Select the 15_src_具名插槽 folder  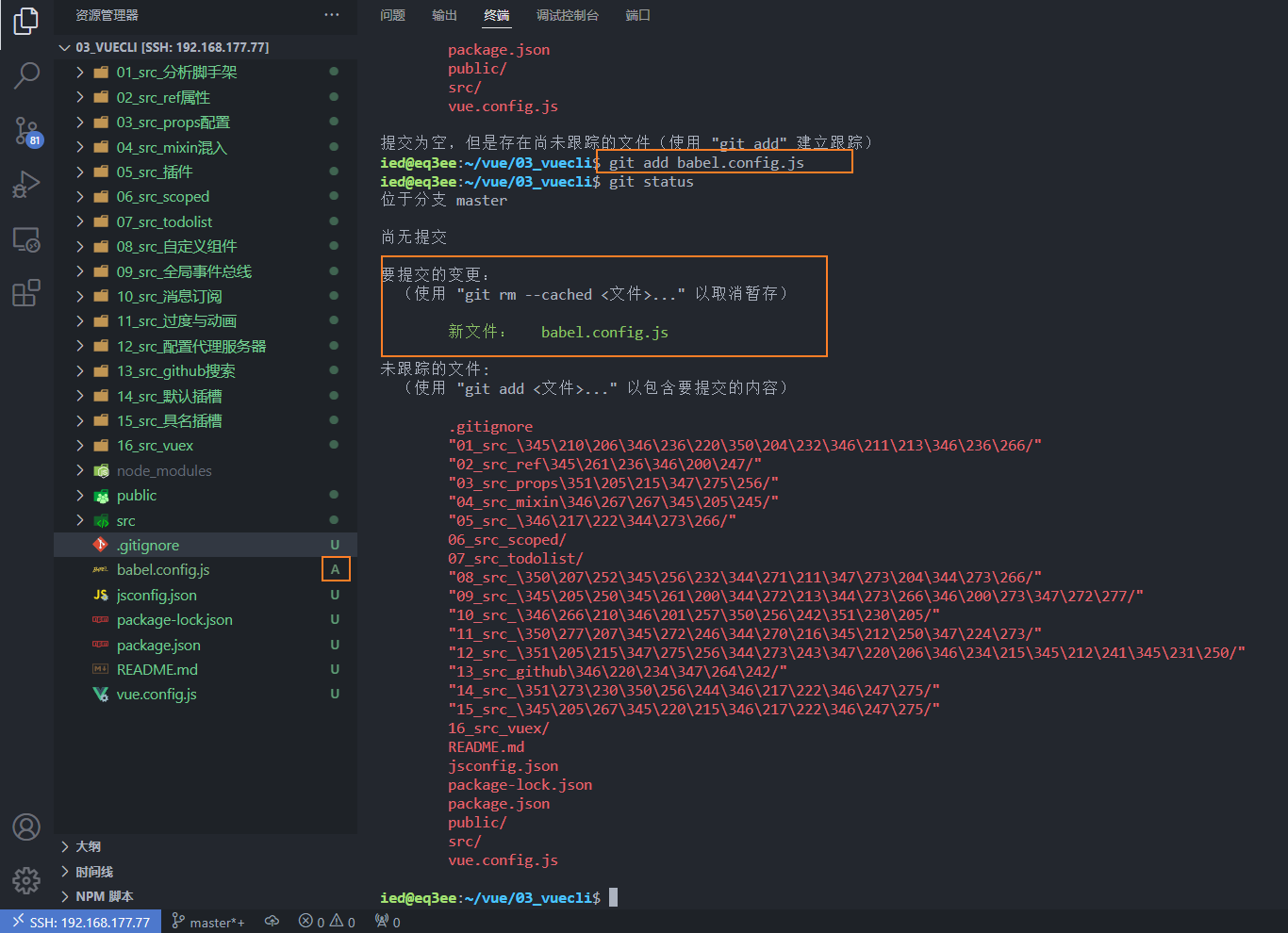coord(206,420)
